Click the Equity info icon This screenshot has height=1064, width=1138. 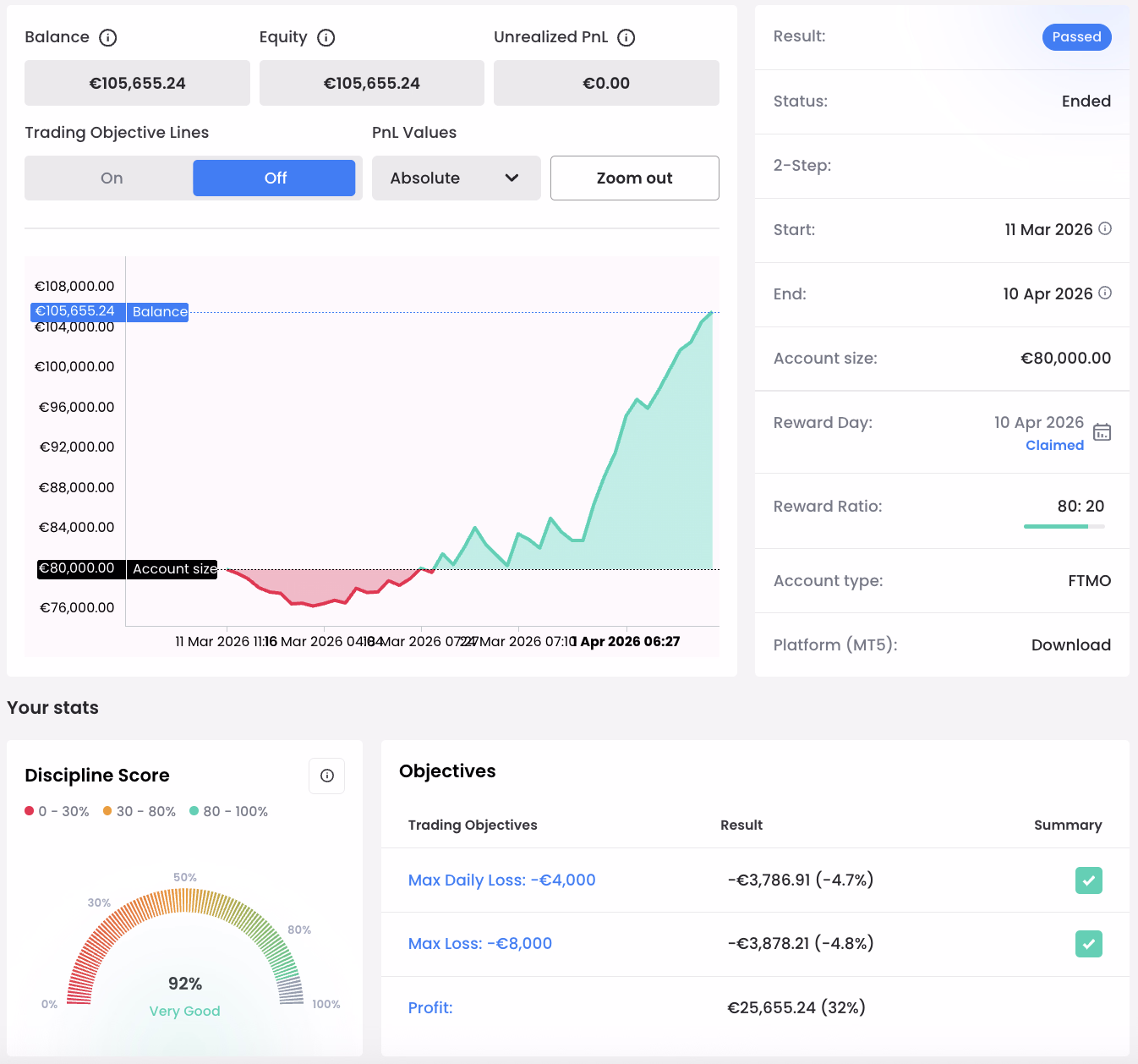tap(326, 37)
